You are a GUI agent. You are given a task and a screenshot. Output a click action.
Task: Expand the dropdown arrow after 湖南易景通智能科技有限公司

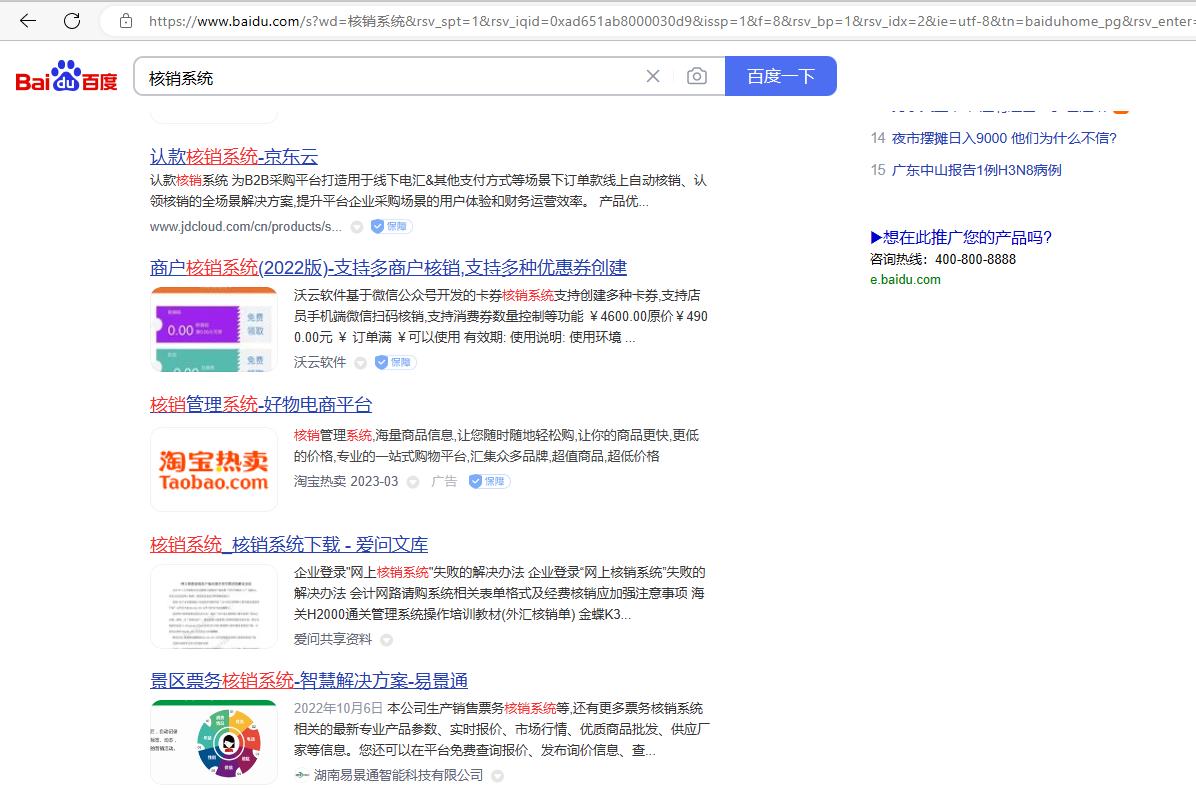tap(497, 776)
